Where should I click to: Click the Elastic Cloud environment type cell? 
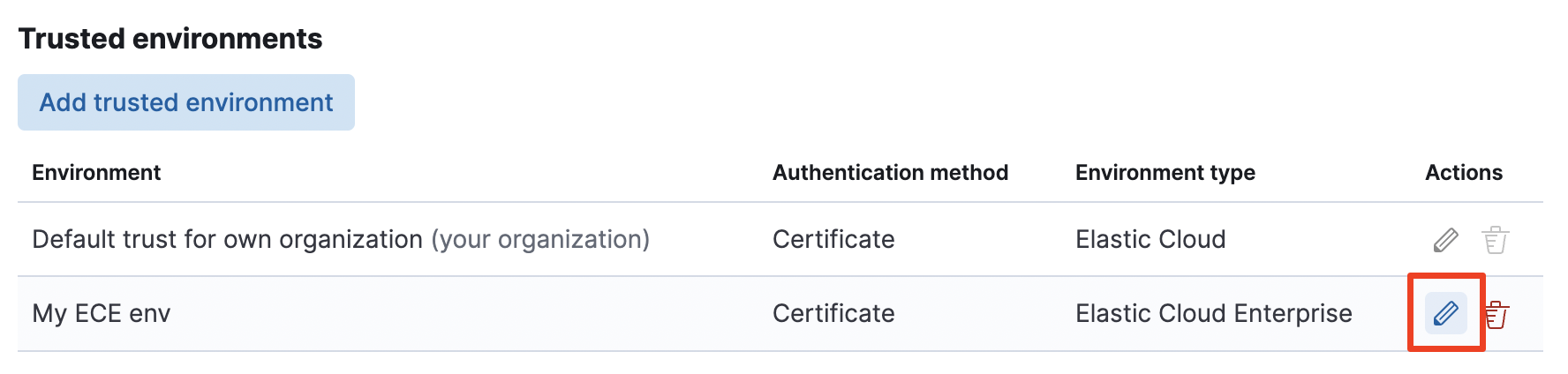tap(1150, 240)
